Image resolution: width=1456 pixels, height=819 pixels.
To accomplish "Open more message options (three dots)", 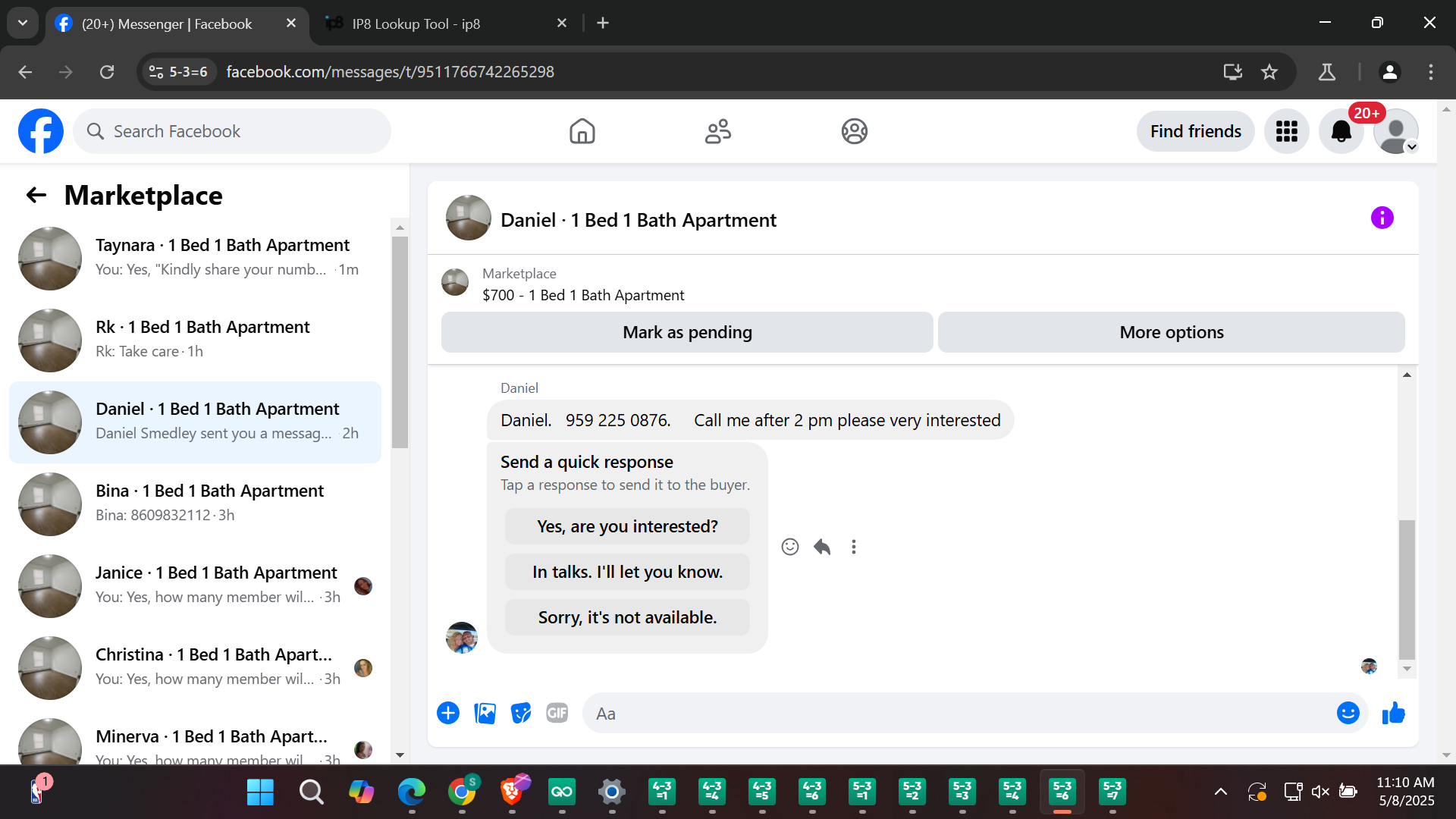I will (x=854, y=547).
